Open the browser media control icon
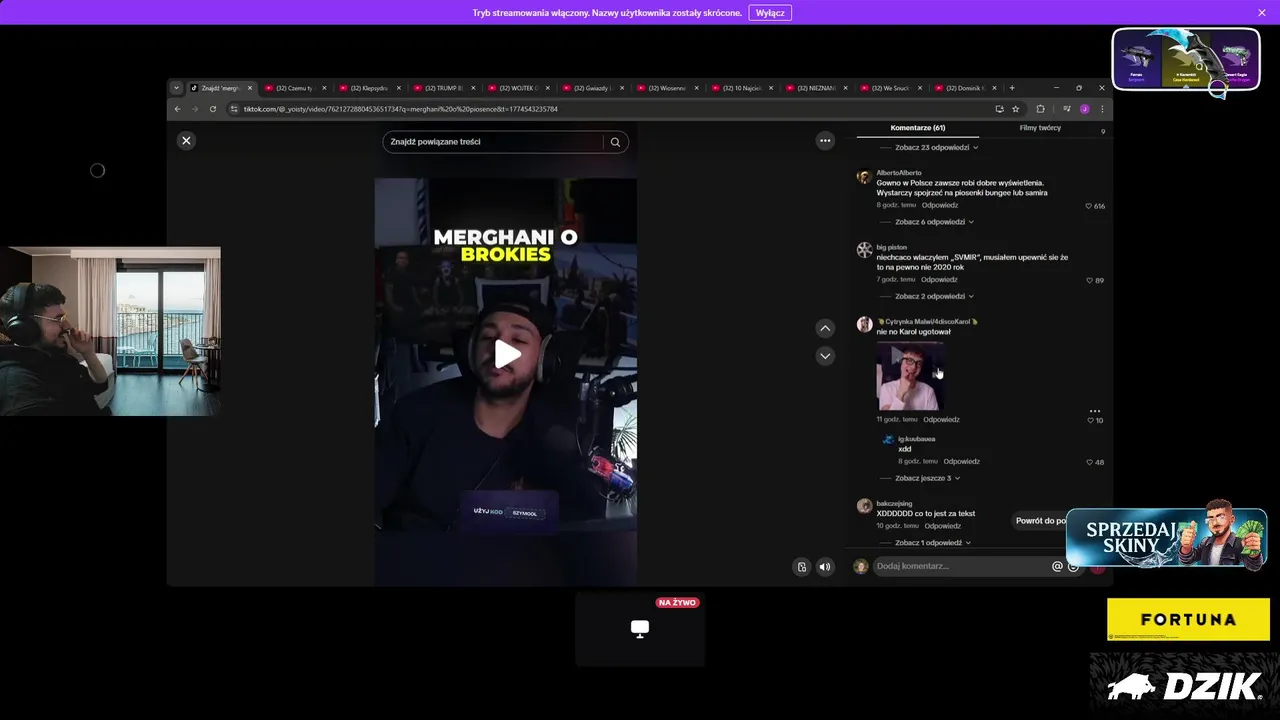 pyautogui.click(x=1067, y=109)
